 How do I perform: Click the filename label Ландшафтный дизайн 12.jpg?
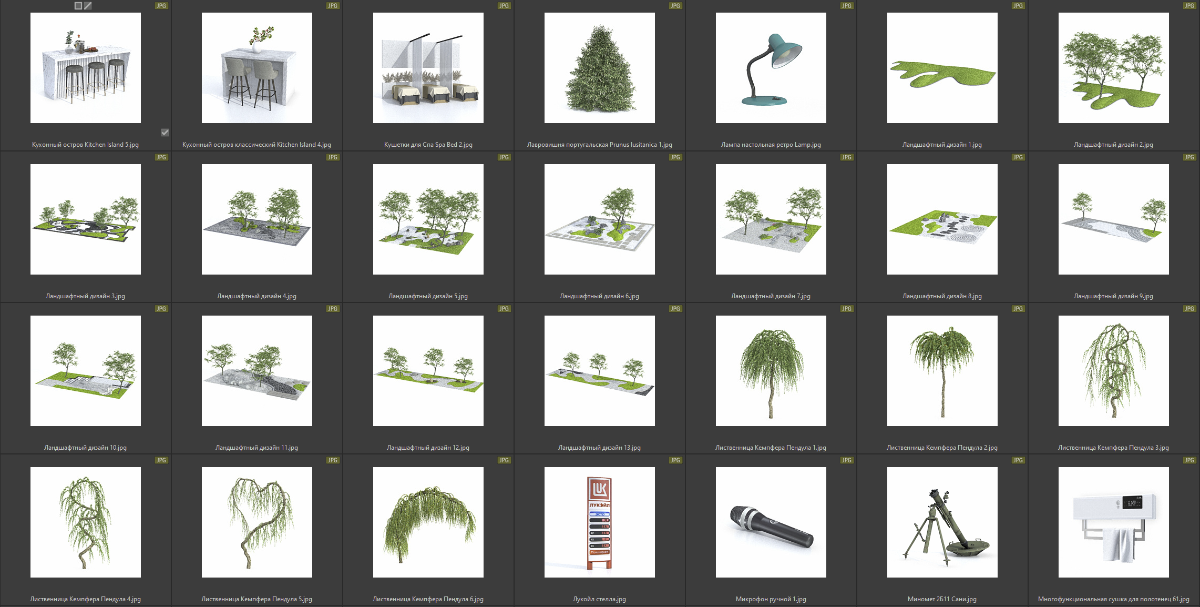[x=428, y=448]
